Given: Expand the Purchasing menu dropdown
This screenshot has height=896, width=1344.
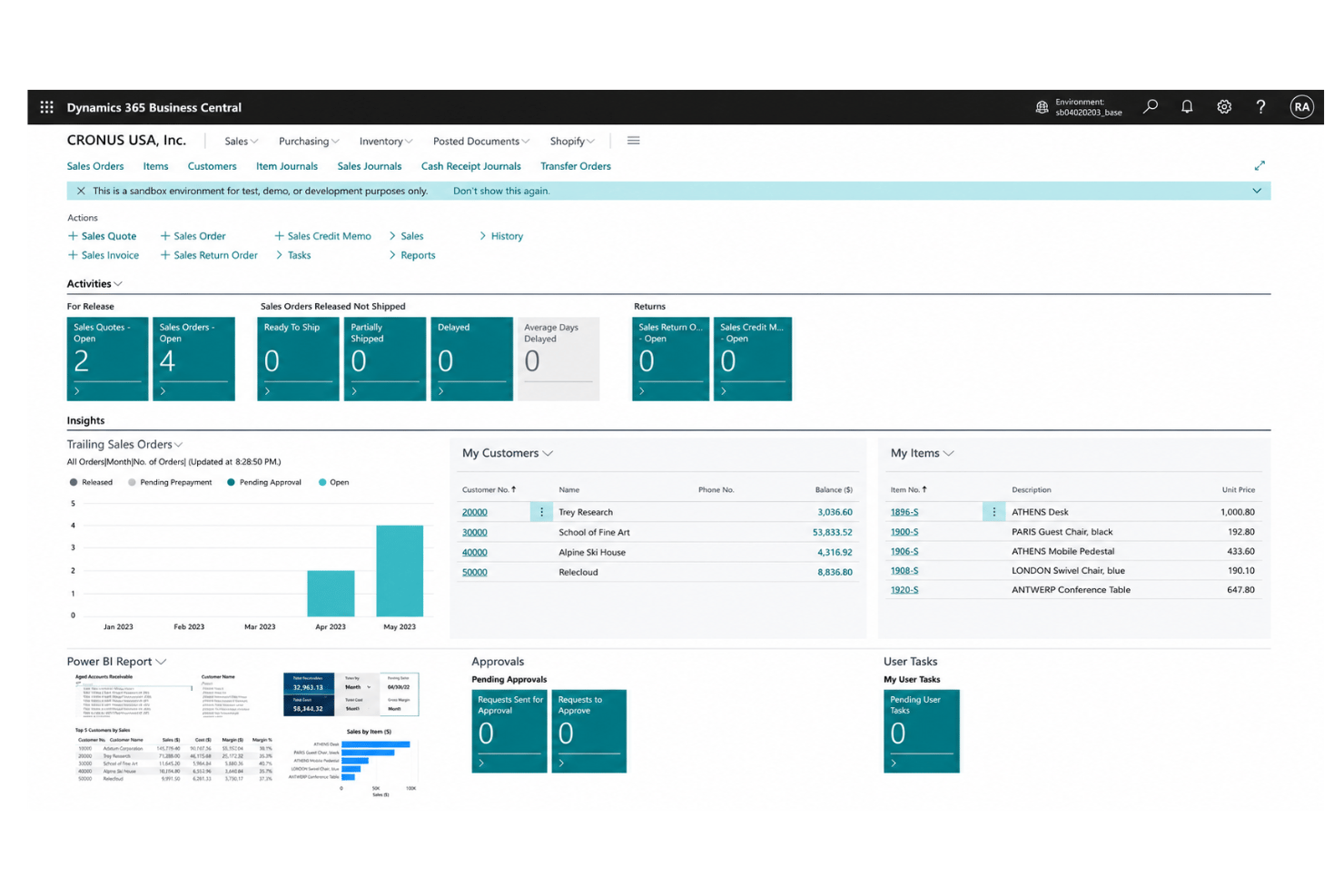Looking at the screenshot, I should coord(309,141).
